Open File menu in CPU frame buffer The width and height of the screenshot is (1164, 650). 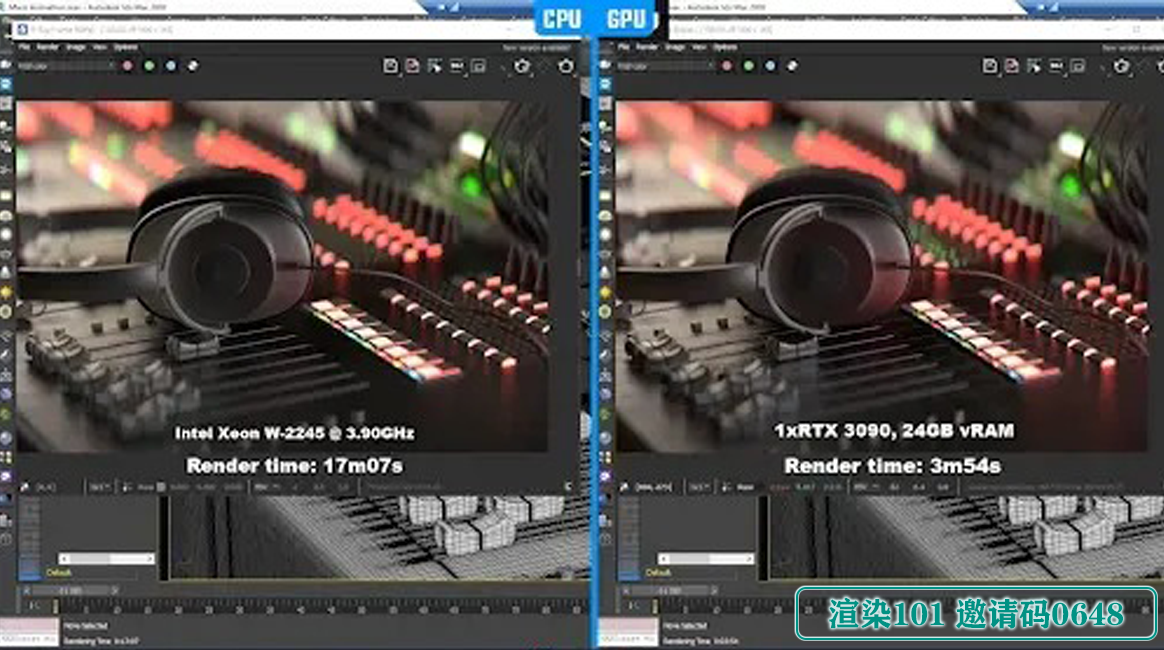pos(24,47)
